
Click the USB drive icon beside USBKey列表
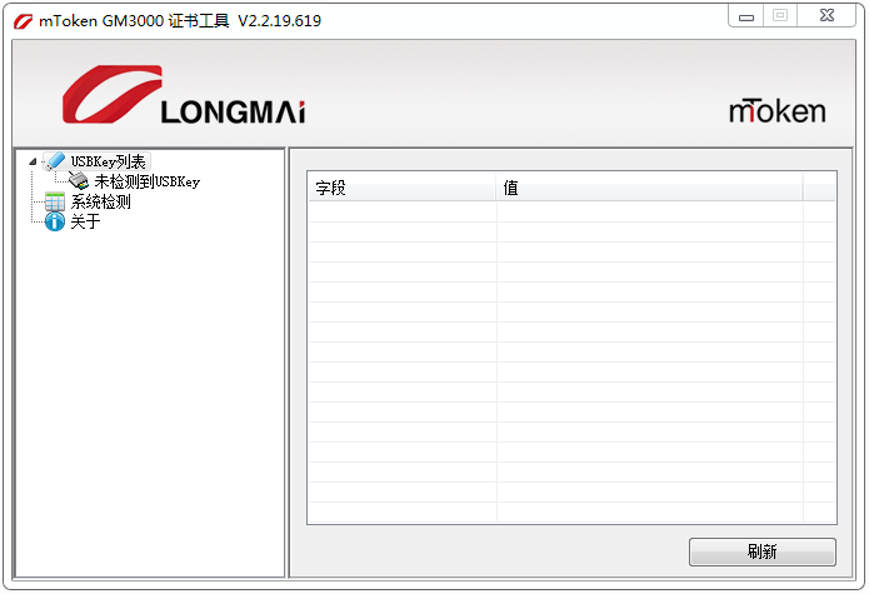pos(55,162)
